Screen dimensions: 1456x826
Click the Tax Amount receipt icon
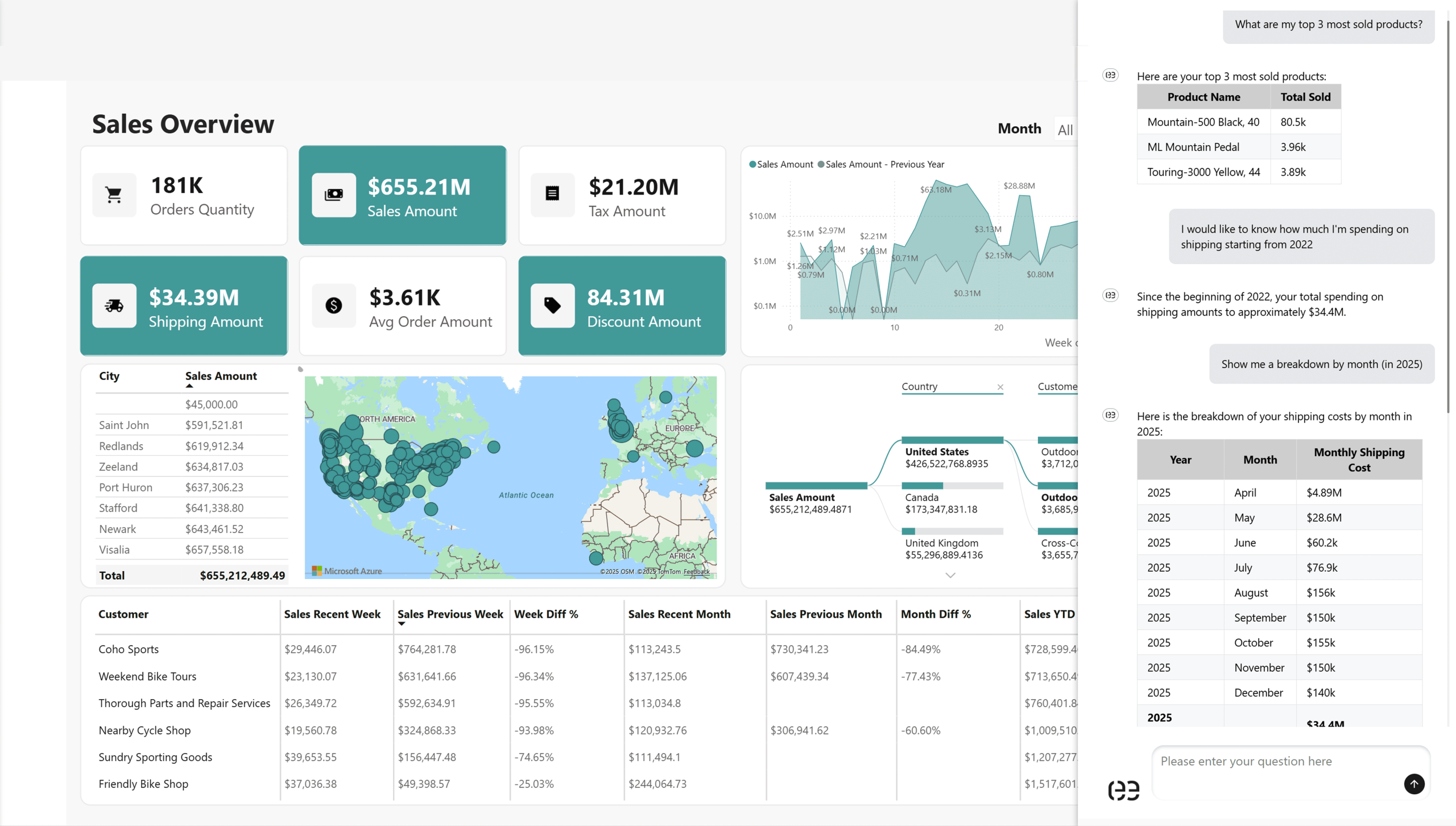552,194
